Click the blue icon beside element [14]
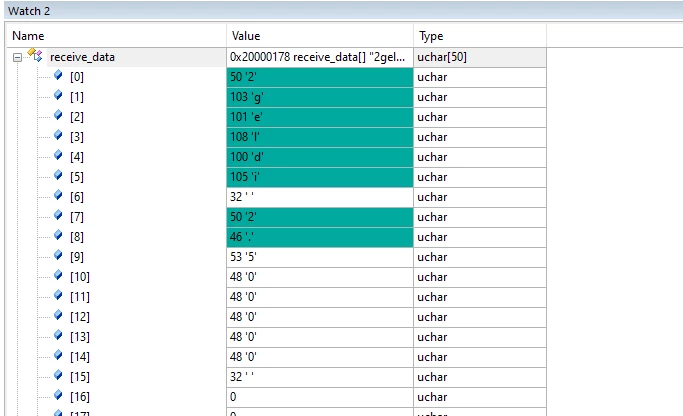 click(58, 355)
